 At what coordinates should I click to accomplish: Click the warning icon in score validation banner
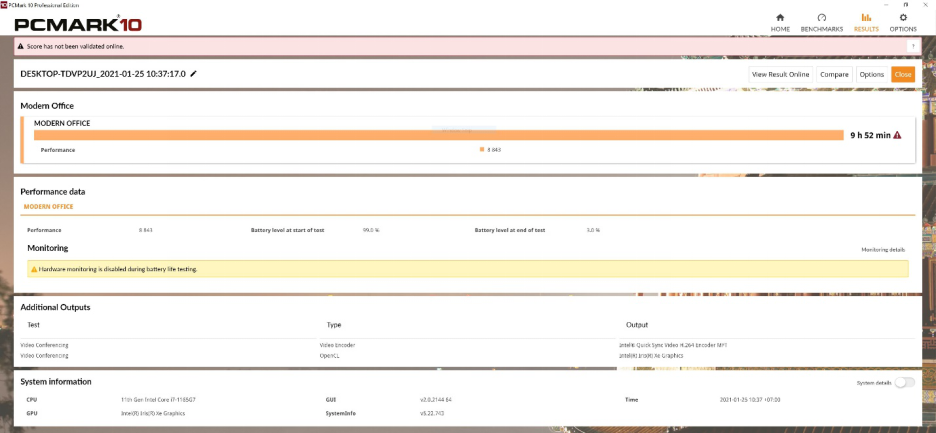pyautogui.click(x=21, y=46)
